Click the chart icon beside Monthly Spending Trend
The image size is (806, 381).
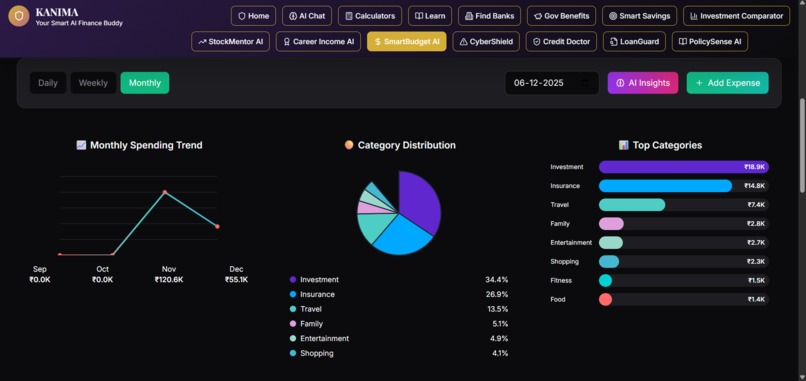point(81,145)
